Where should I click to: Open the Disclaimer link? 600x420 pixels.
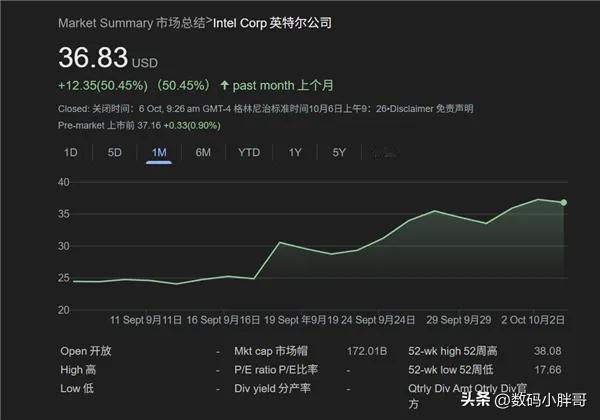(431, 109)
